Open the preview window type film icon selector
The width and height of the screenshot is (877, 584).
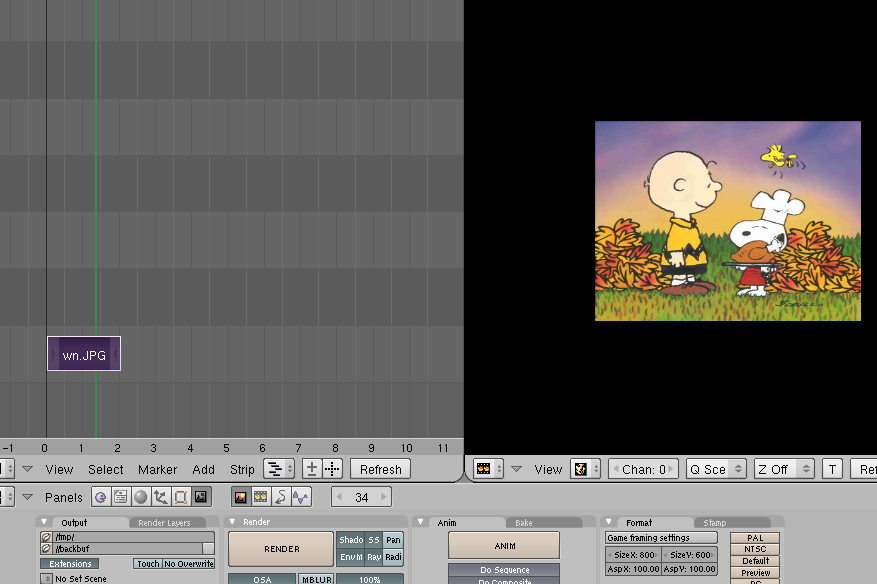tap(488, 469)
